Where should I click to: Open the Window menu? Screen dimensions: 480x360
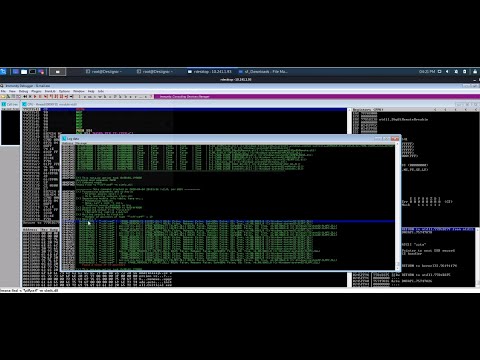(x=79, y=91)
